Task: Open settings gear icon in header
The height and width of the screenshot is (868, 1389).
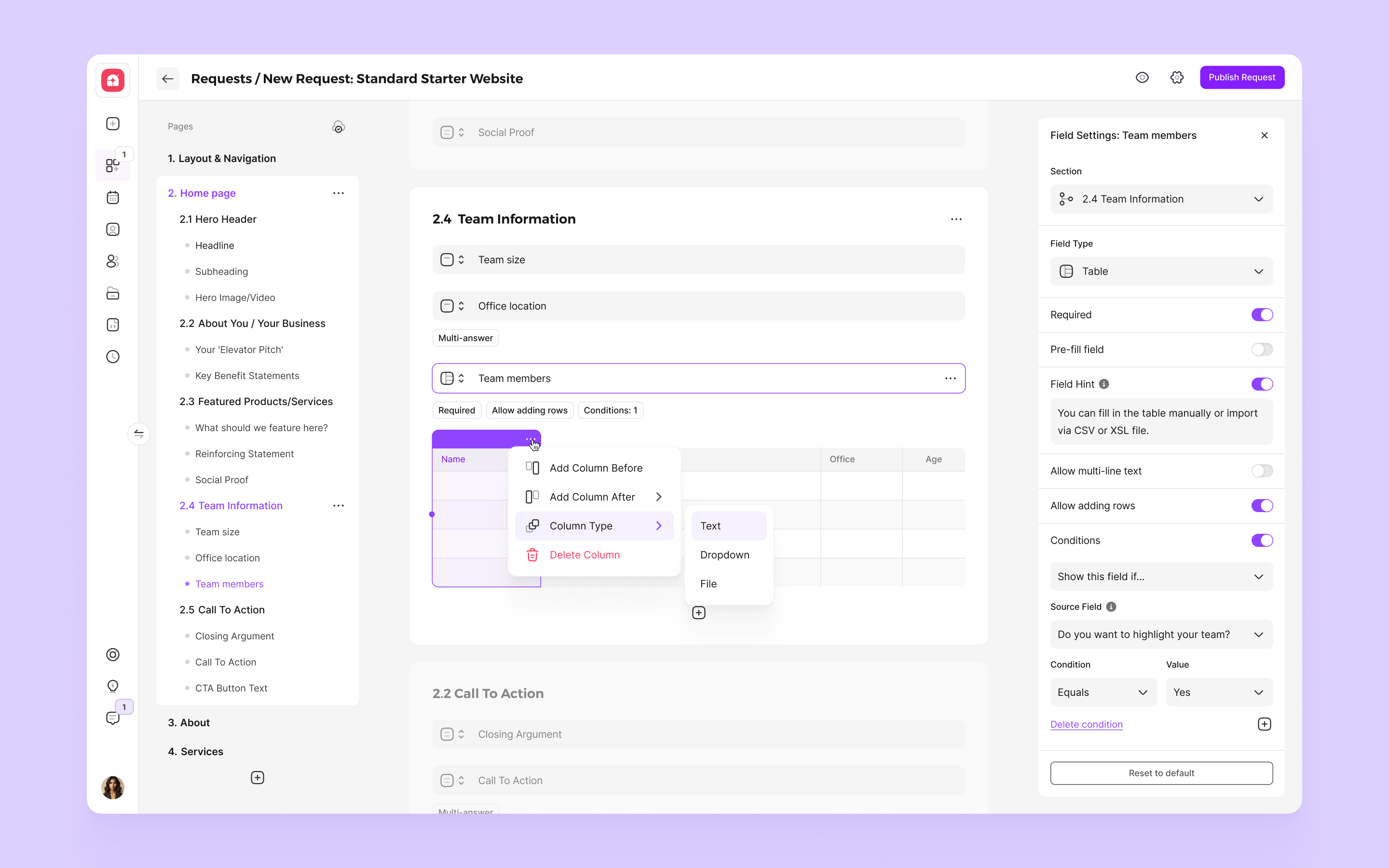Action: pos(1177,78)
